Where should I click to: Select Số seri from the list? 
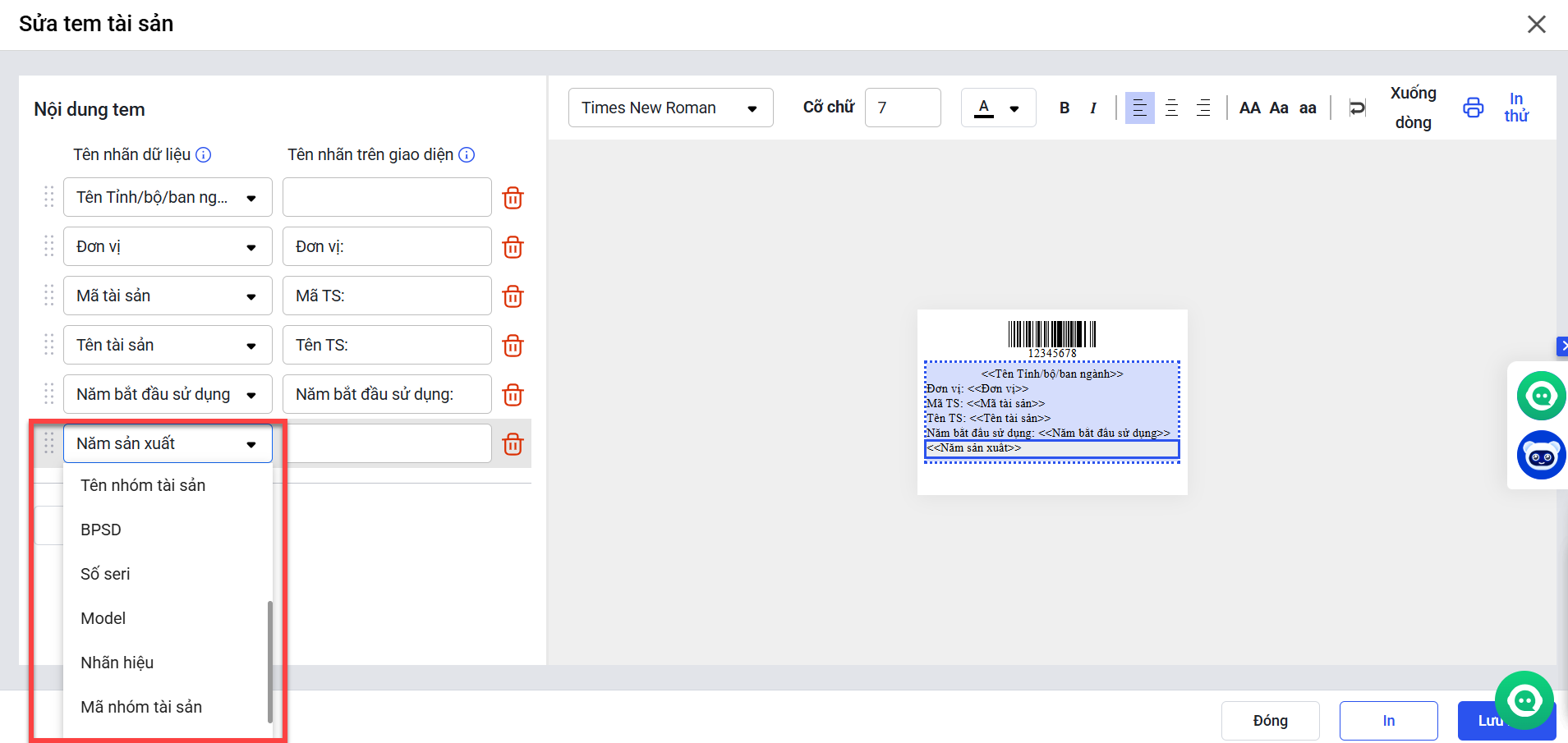pos(105,574)
